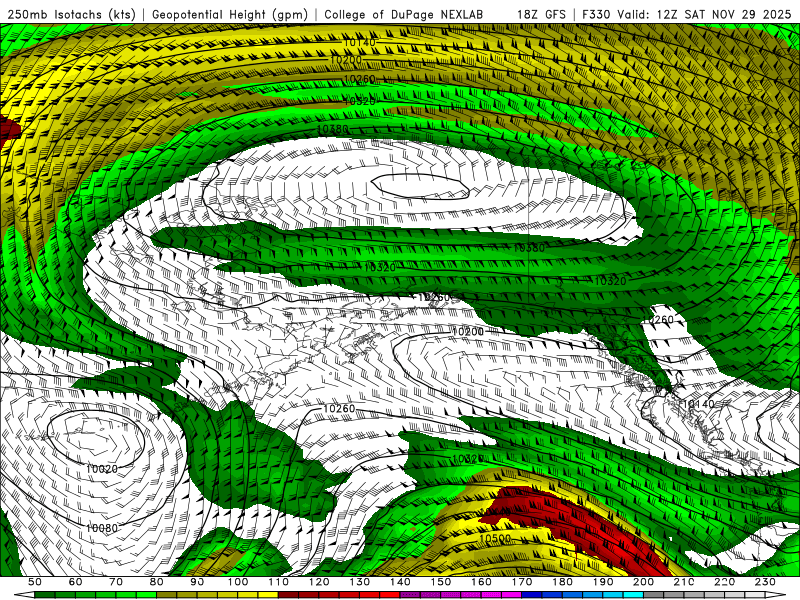This screenshot has width=800, height=600.
Task: Click the bright yellow legend swatch just left of 110
Action: pyautogui.click(x=268, y=595)
